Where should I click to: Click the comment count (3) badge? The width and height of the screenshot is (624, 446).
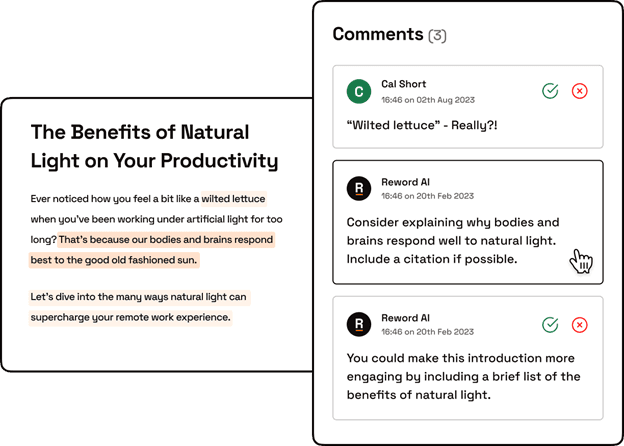pyautogui.click(x=437, y=35)
